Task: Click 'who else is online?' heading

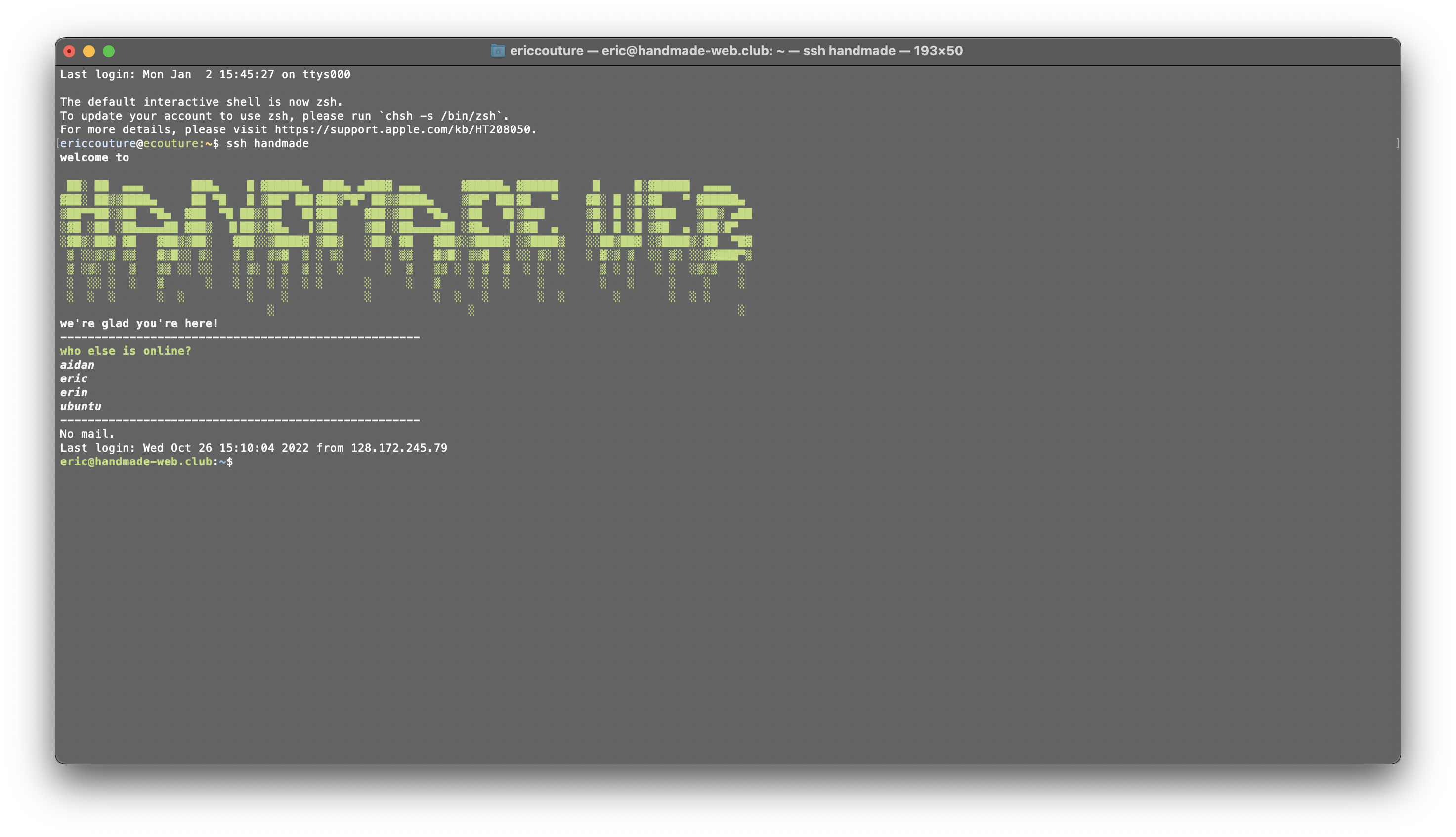Action: pos(126,351)
